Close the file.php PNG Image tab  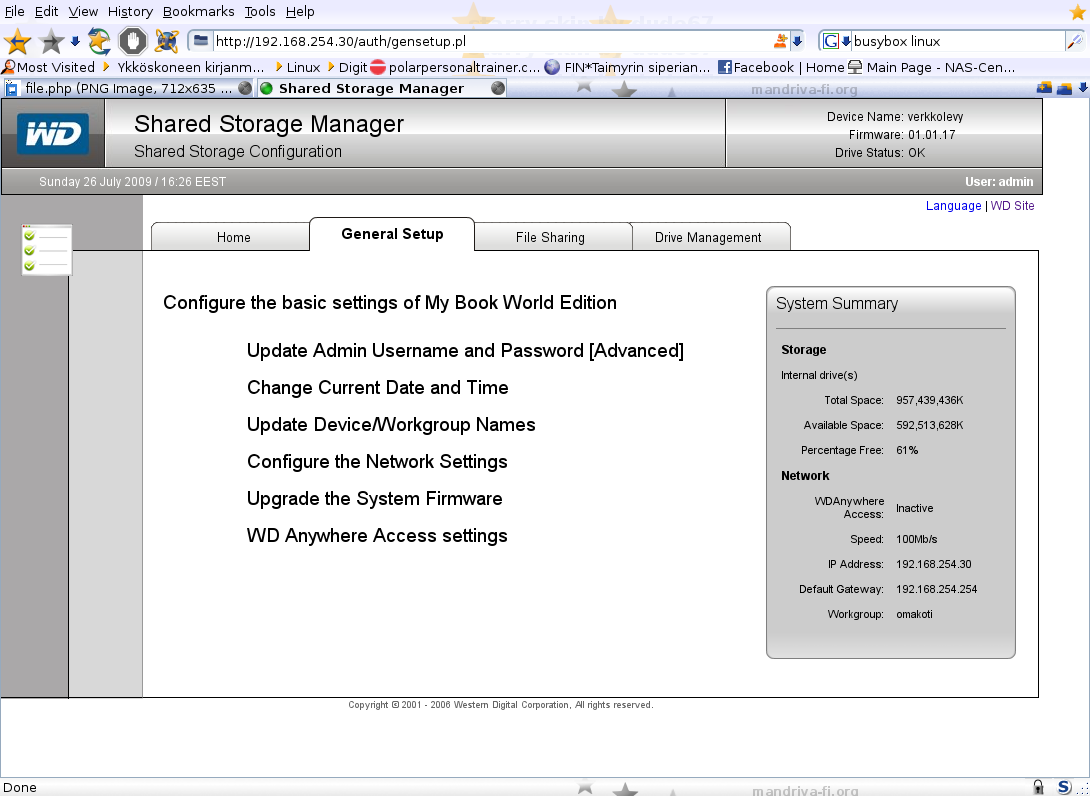pos(245,88)
